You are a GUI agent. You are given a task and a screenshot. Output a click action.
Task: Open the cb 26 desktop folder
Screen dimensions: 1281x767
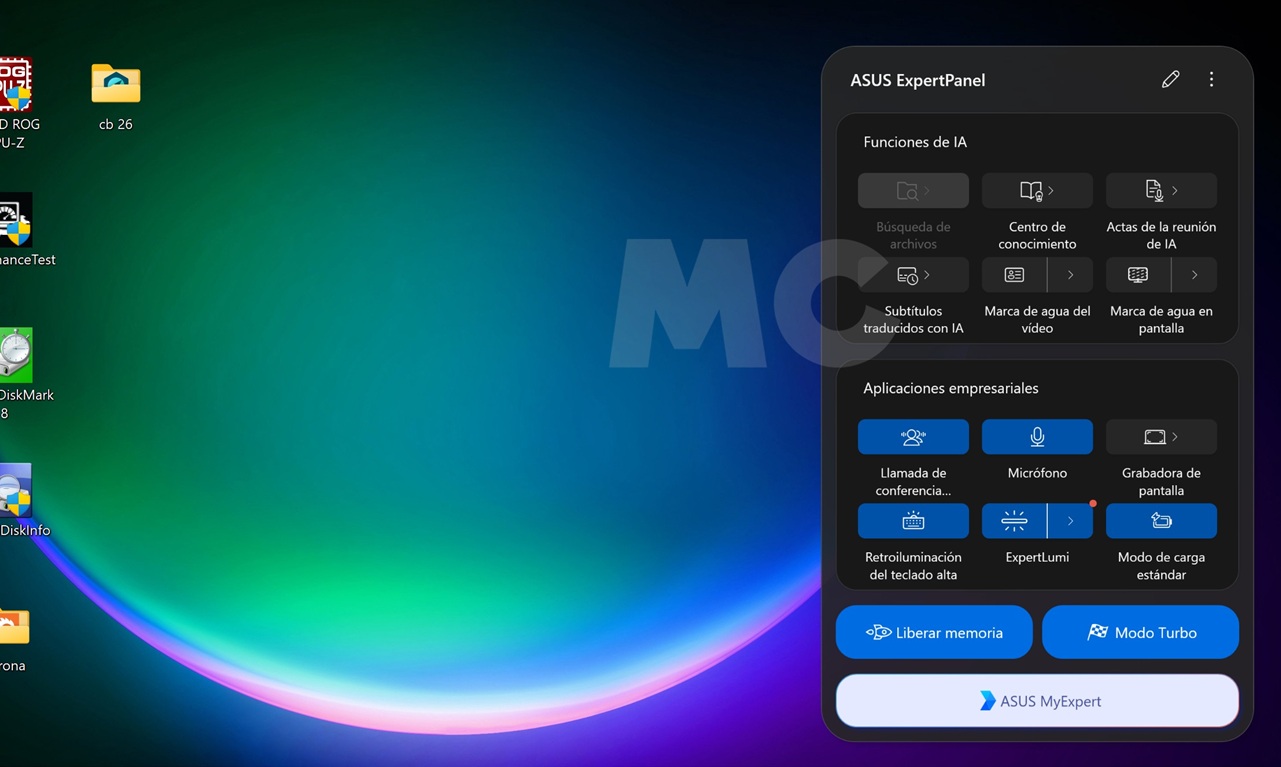tap(116, 88)
